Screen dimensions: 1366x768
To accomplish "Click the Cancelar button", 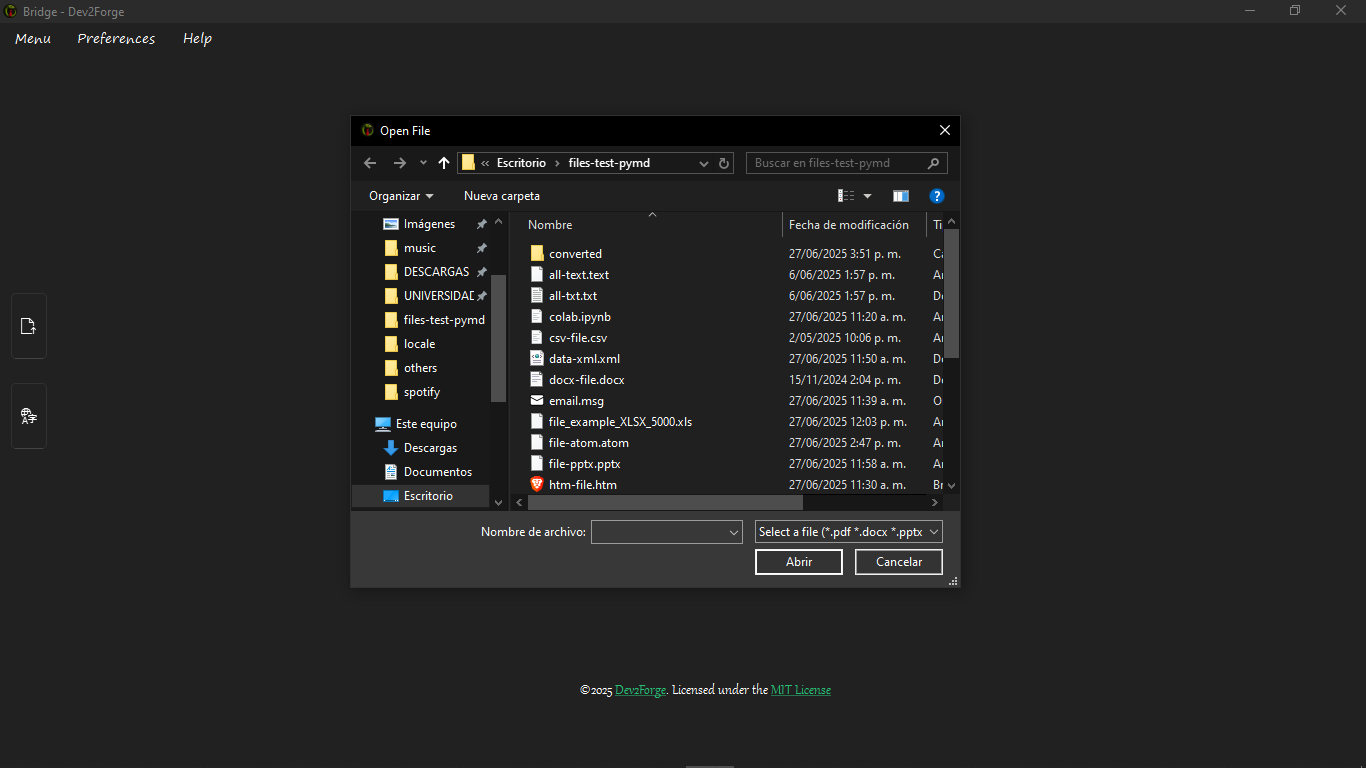I will 899,562.
